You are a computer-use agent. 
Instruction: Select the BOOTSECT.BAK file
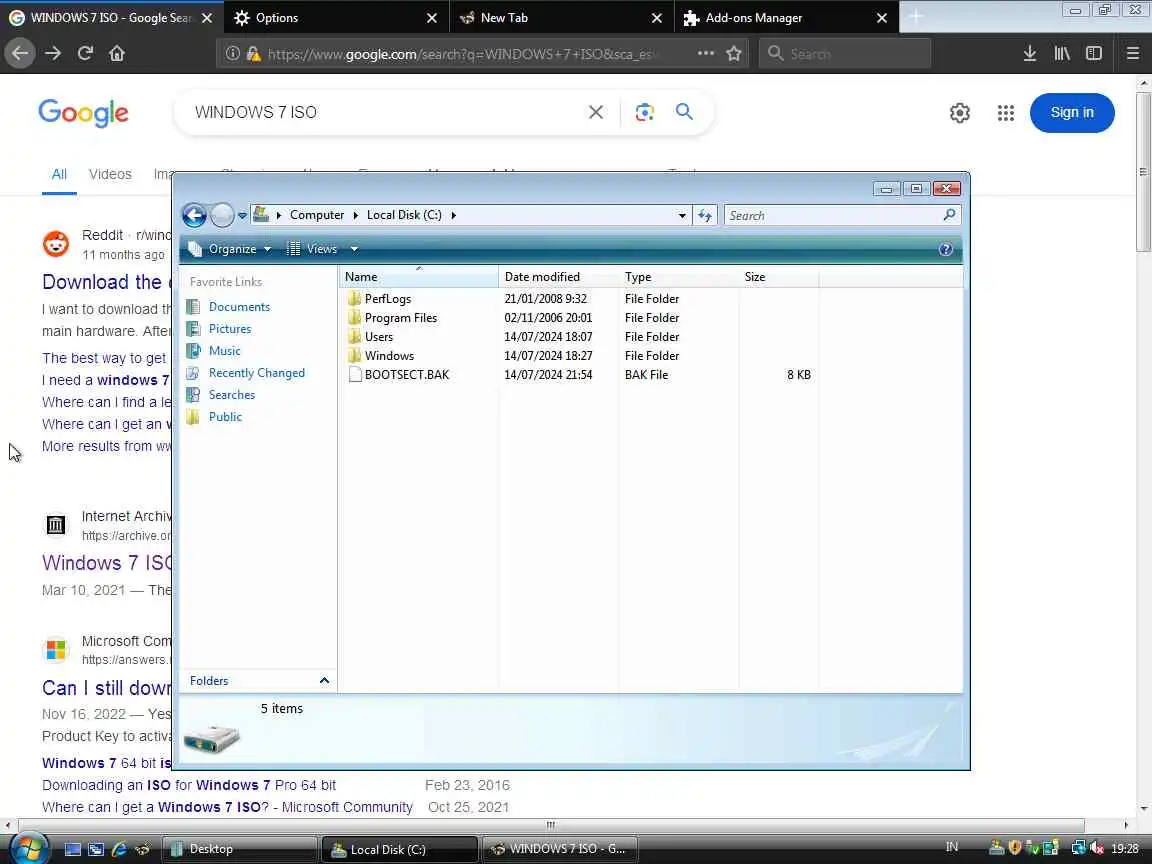406,375
